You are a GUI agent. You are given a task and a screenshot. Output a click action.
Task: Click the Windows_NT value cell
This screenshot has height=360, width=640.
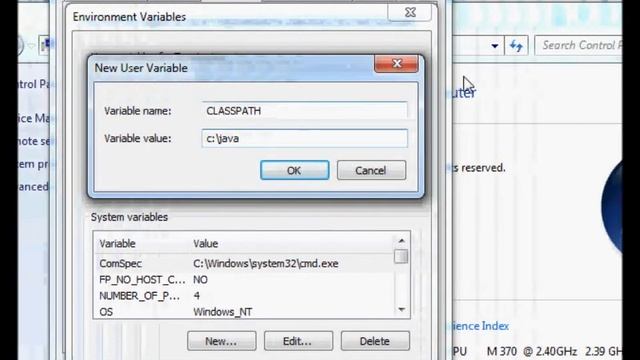click(222, 312)
